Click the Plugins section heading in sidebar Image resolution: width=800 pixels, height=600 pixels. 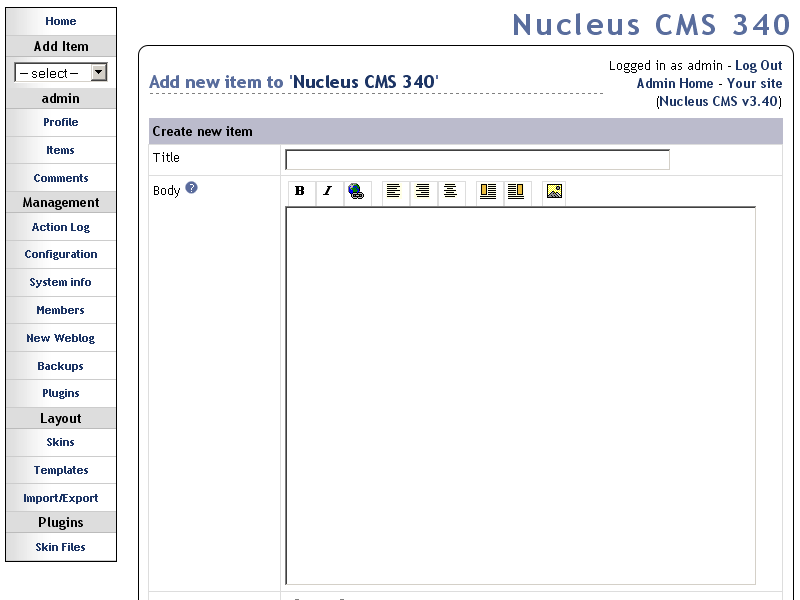pos(61,522)
